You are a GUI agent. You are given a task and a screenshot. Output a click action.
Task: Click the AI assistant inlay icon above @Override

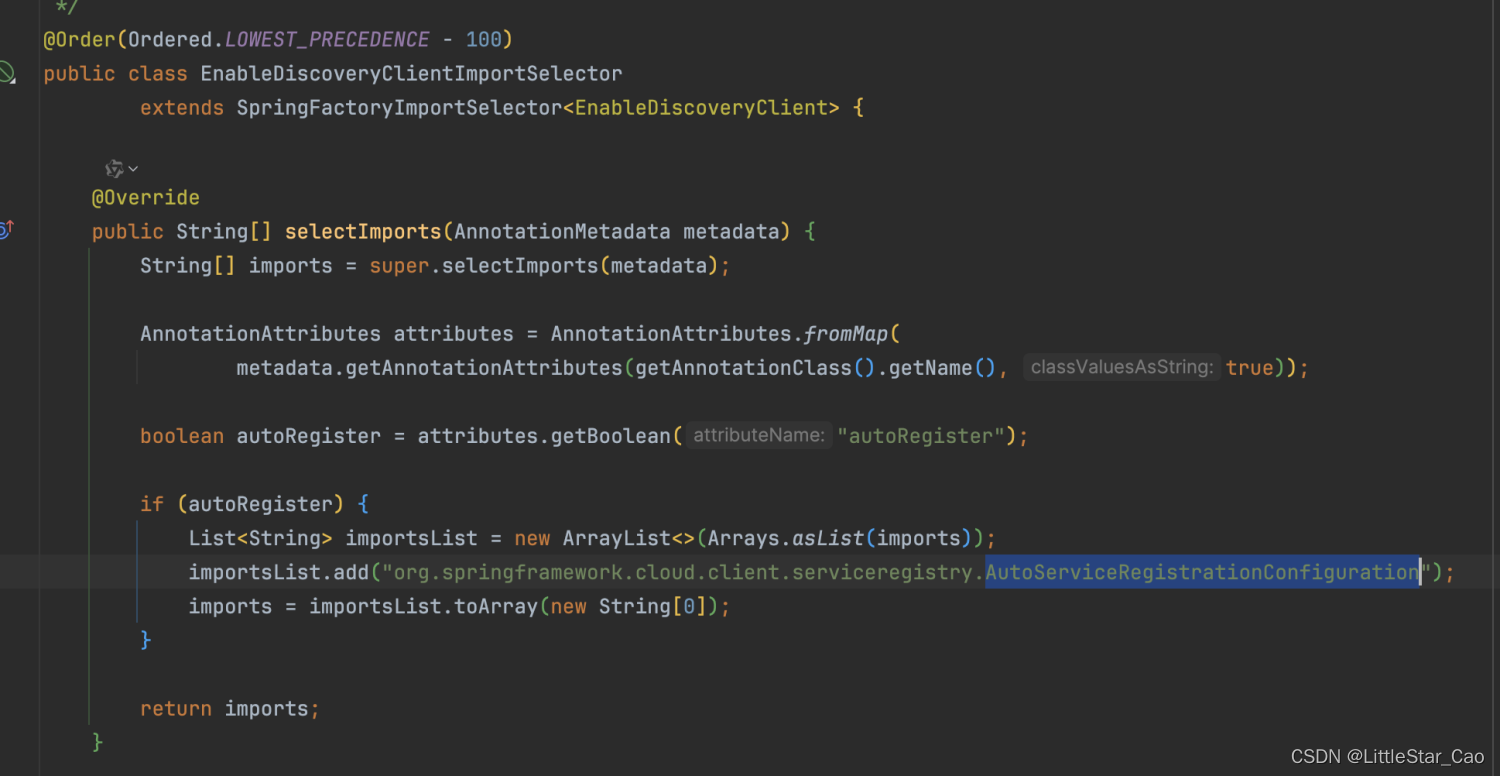pos(114,168)
